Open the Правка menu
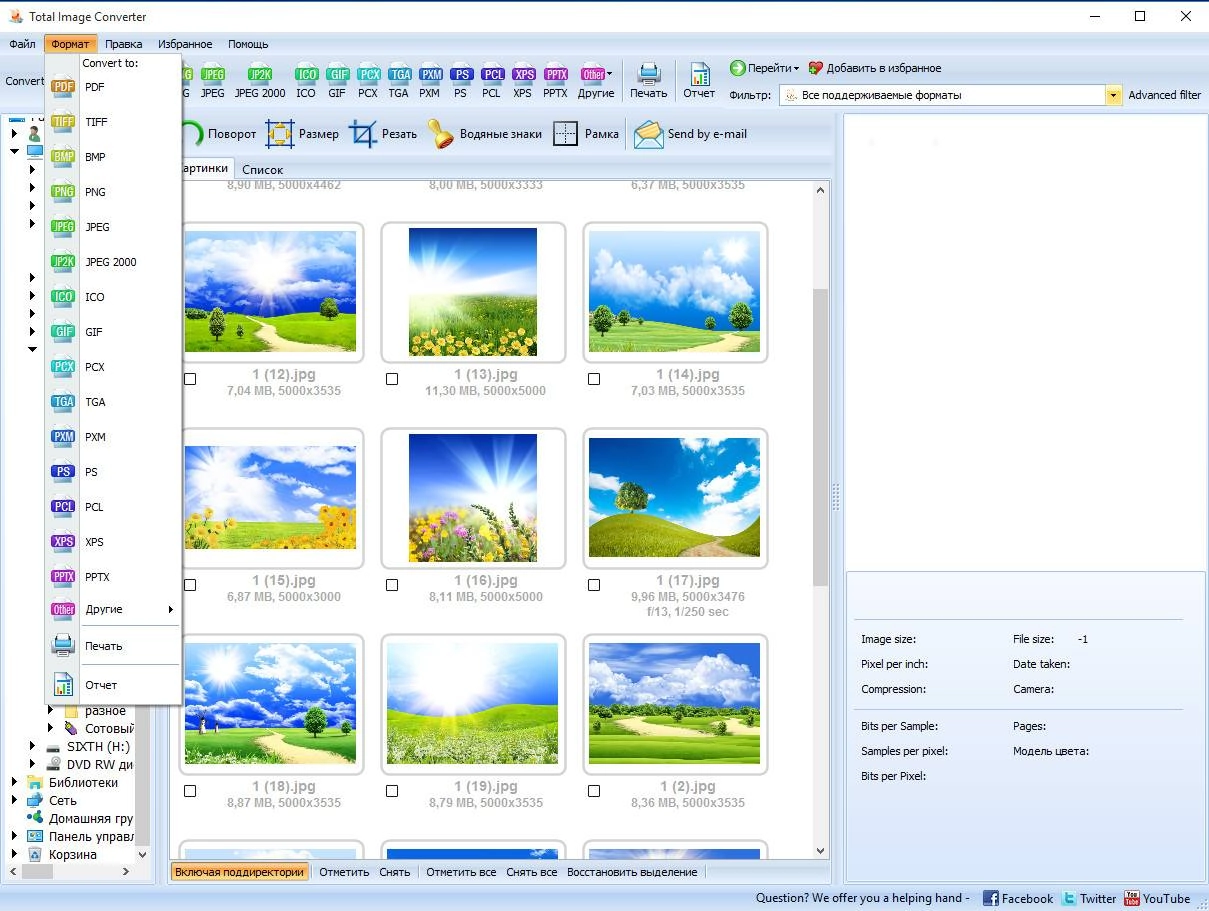The width and height of the screenshot is (1209, 911). coord(123,44)
